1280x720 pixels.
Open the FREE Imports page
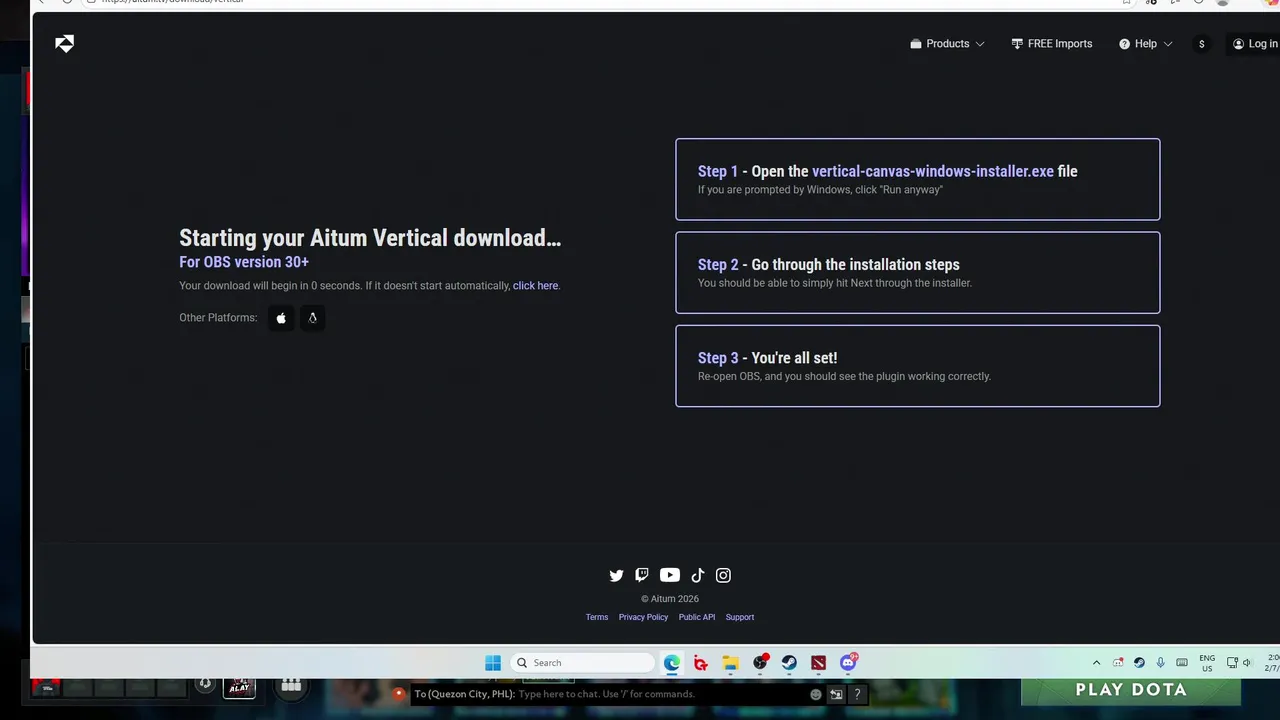[x=1051, y=44]
